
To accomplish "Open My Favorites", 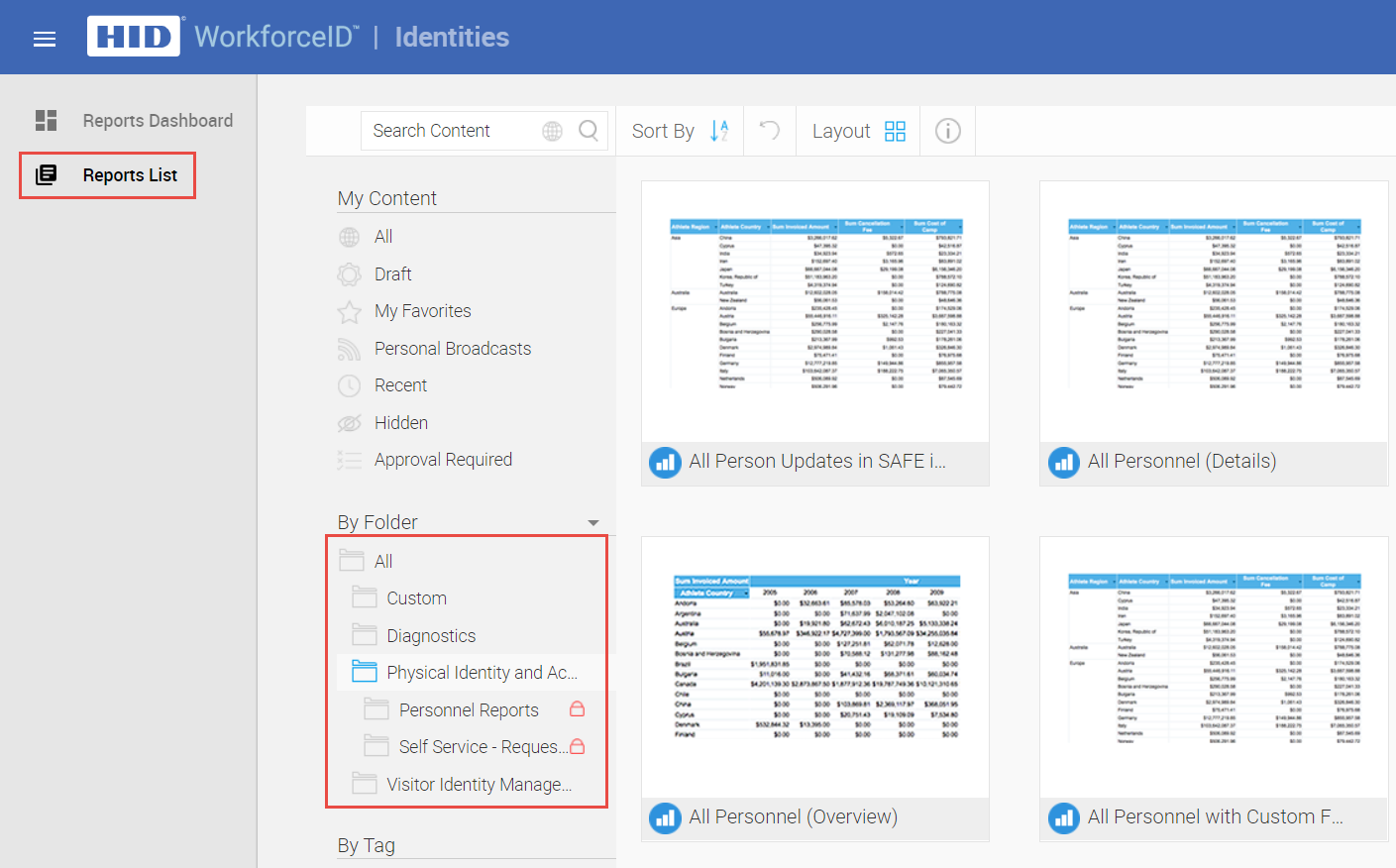I will (423, 311).
